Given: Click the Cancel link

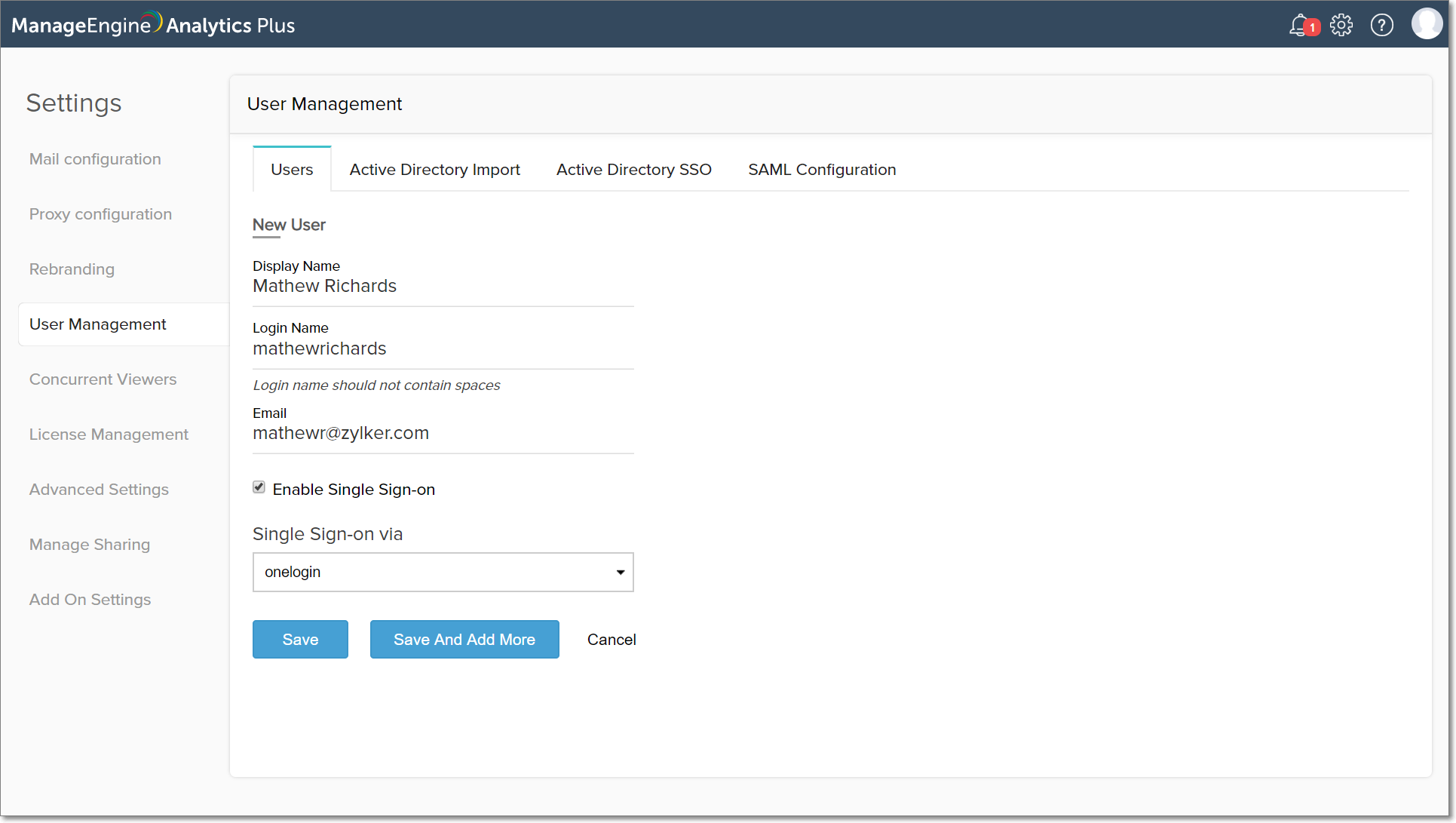Looking at the screenshot, I should [x=610, y=639].
